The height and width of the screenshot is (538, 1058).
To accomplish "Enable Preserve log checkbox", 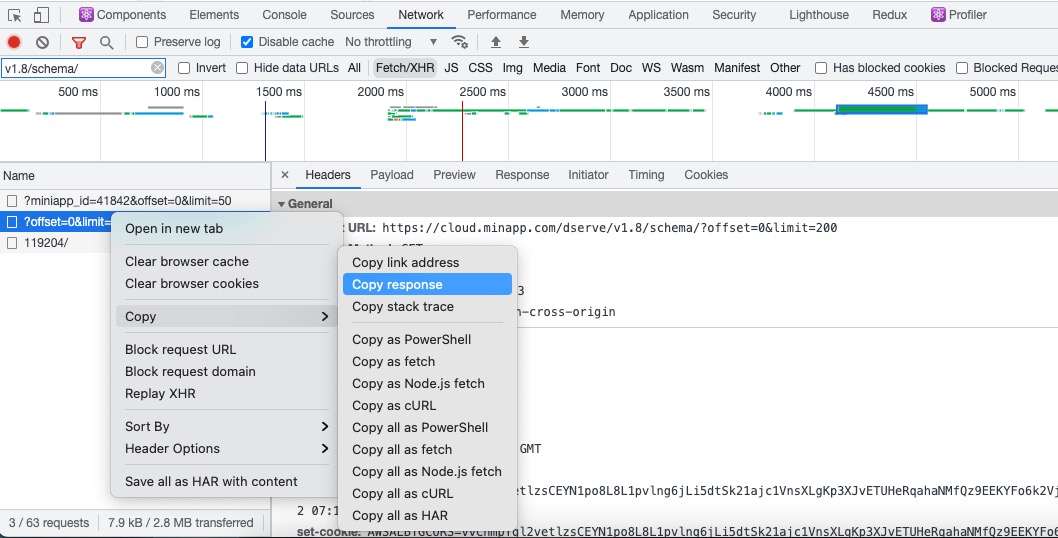I will (x=142, y=42).
